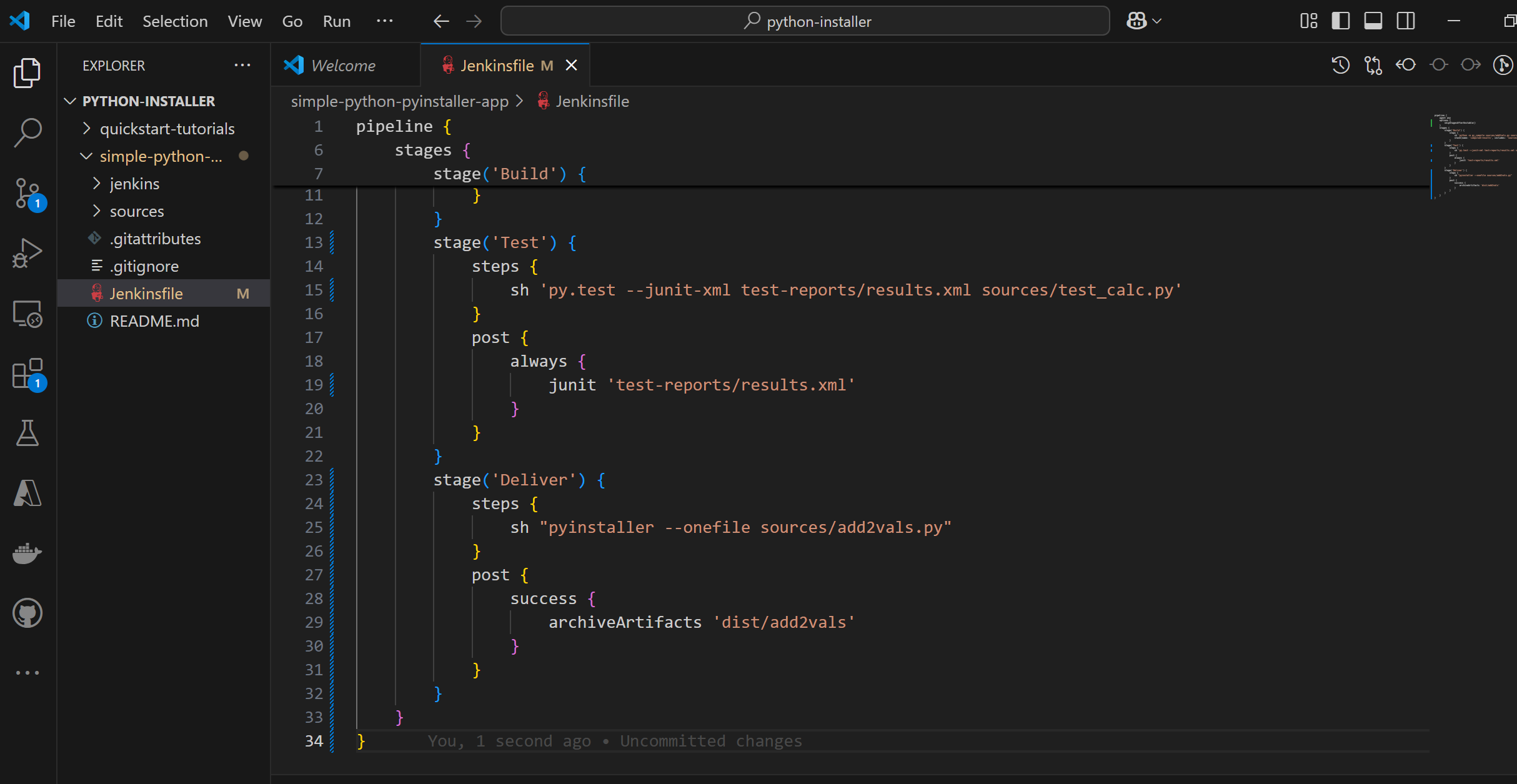Screen dimensions: 1517x784
Task: Click the M modified badge beside Jenkinsfile
Action: 243,294
